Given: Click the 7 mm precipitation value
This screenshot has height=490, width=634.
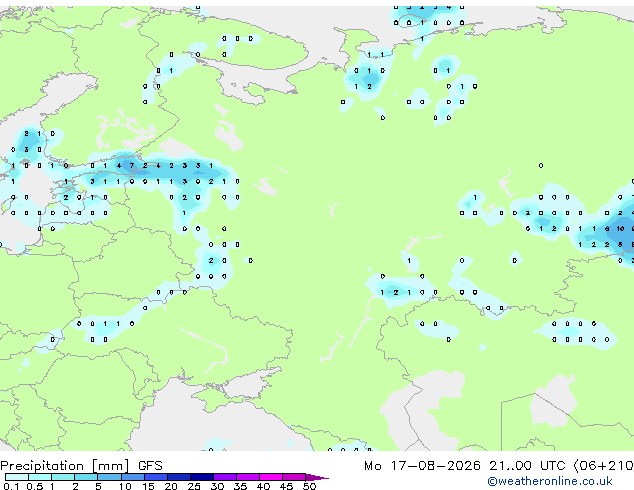Looking at the screenshot, I should tap(131, 165).
